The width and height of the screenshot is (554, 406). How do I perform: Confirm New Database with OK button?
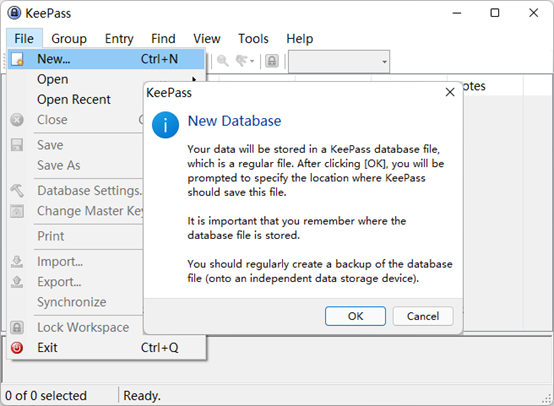(x=355, y=316)
